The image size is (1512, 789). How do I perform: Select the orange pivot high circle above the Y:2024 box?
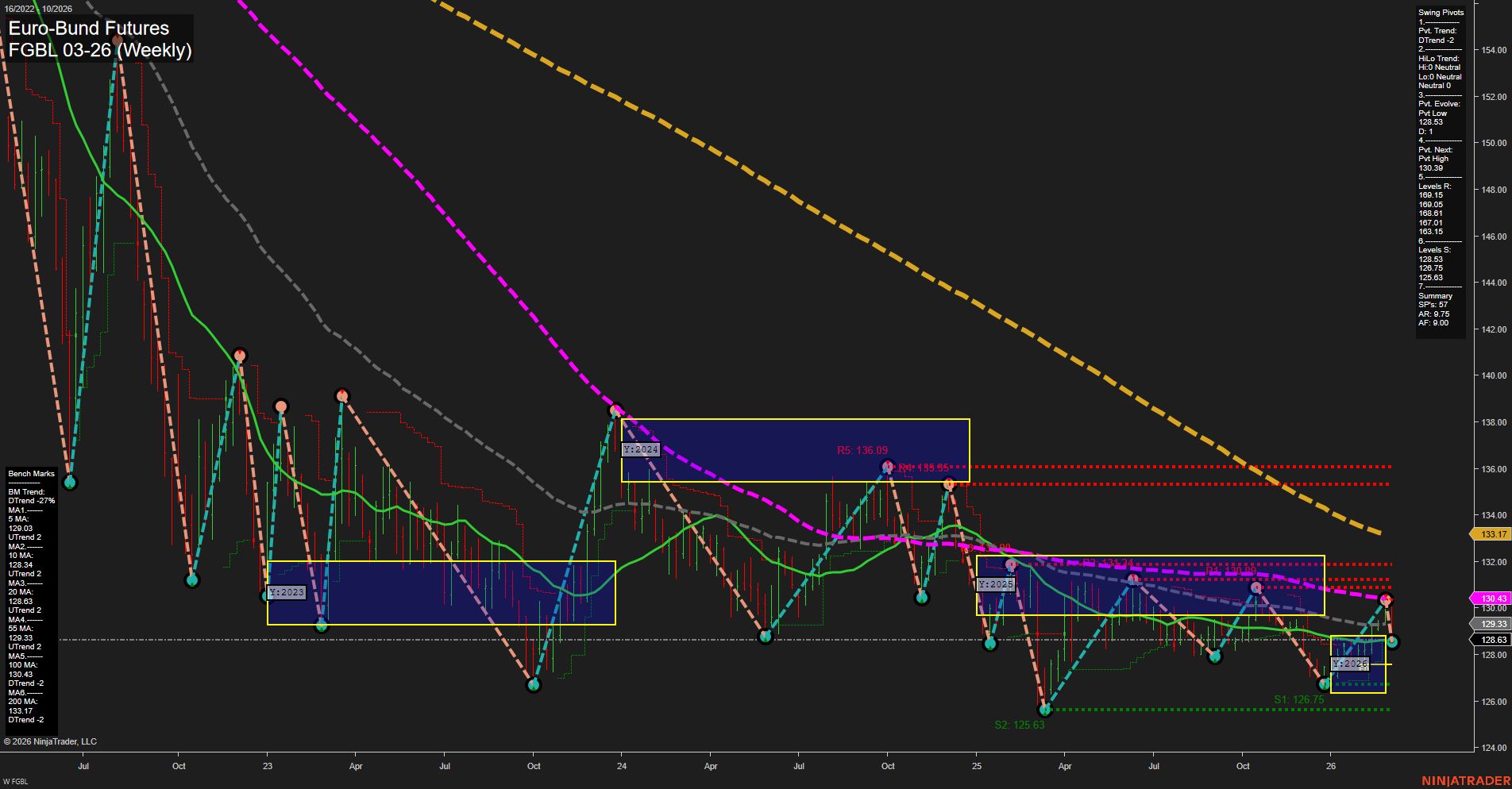[616, 409]
